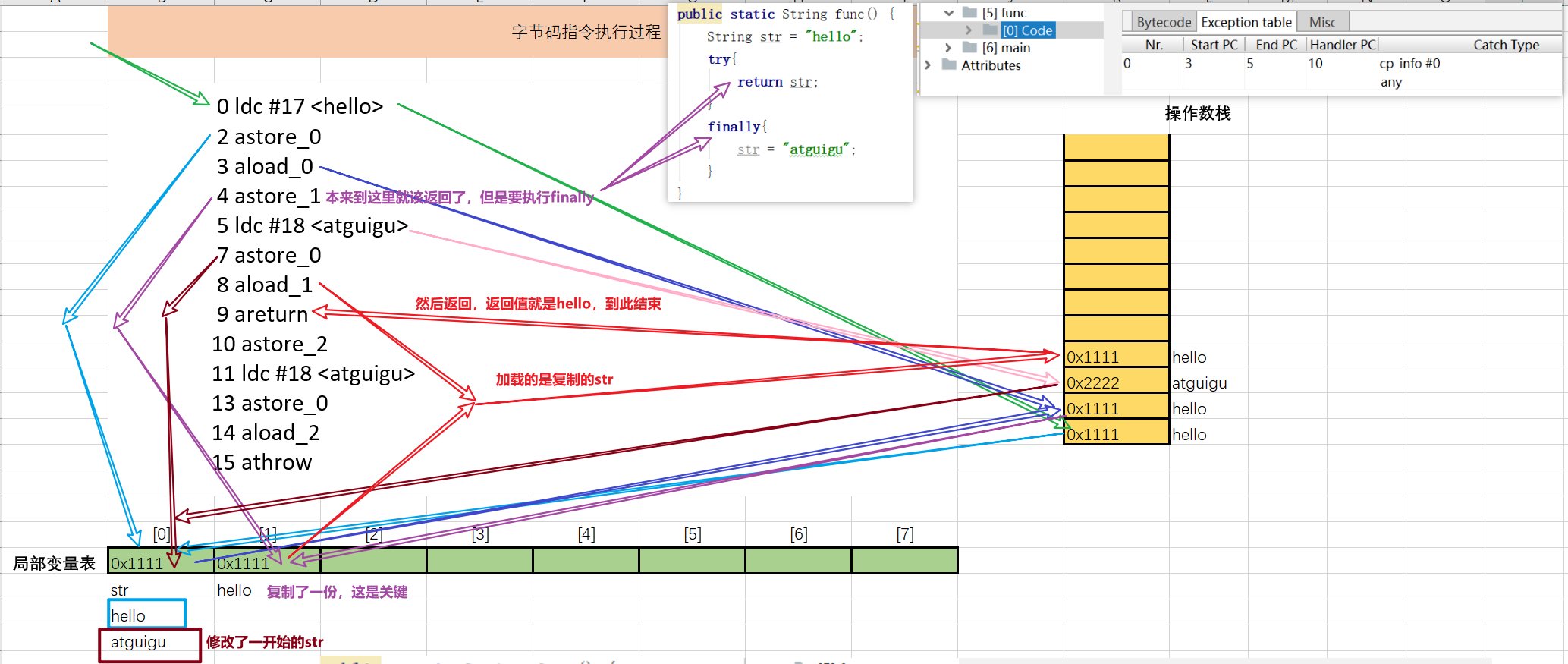Select the [5] func tree item

pos(1004,13)
